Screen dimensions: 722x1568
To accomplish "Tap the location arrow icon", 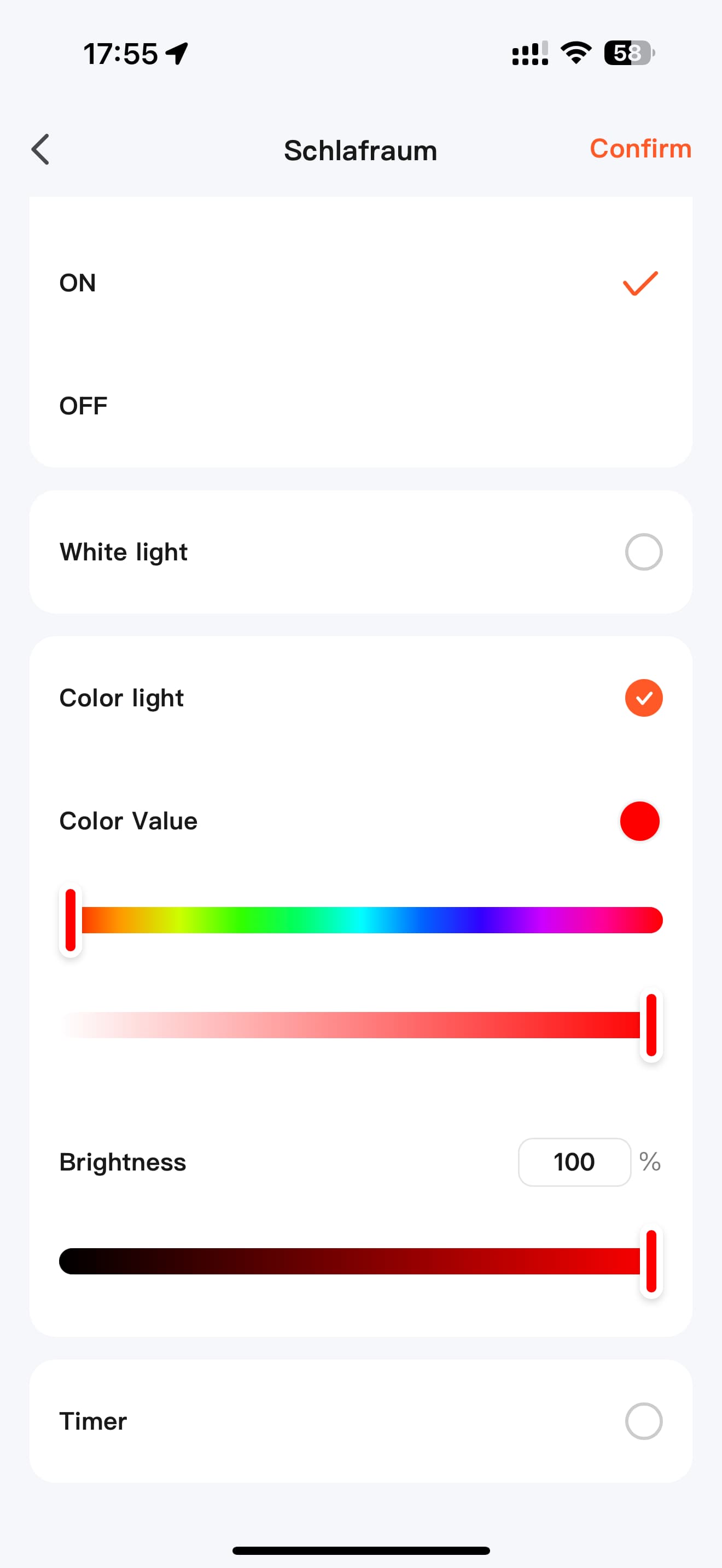I will coord(177,54).
